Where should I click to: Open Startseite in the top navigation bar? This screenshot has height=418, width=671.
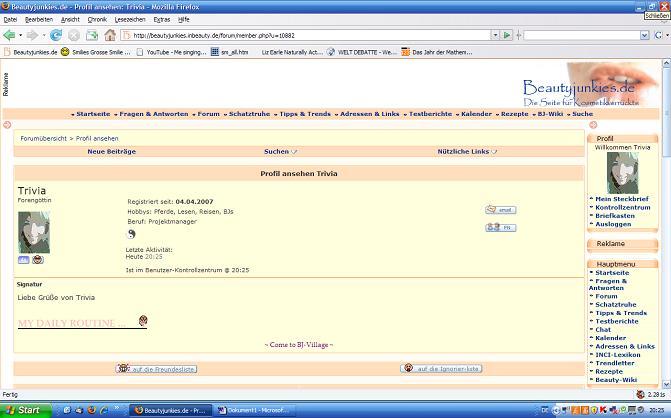(93, 114)
